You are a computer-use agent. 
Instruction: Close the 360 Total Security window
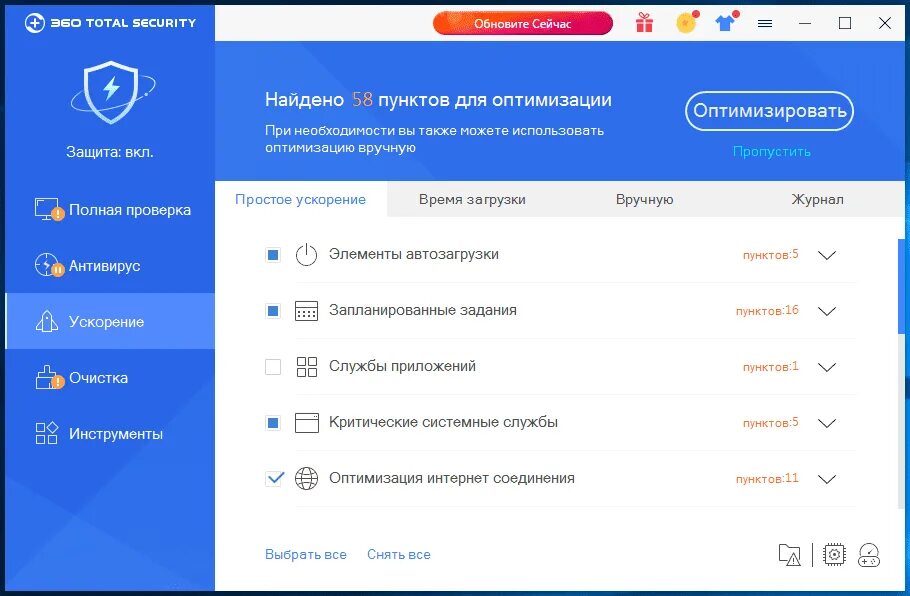click(x=884, y=23)
